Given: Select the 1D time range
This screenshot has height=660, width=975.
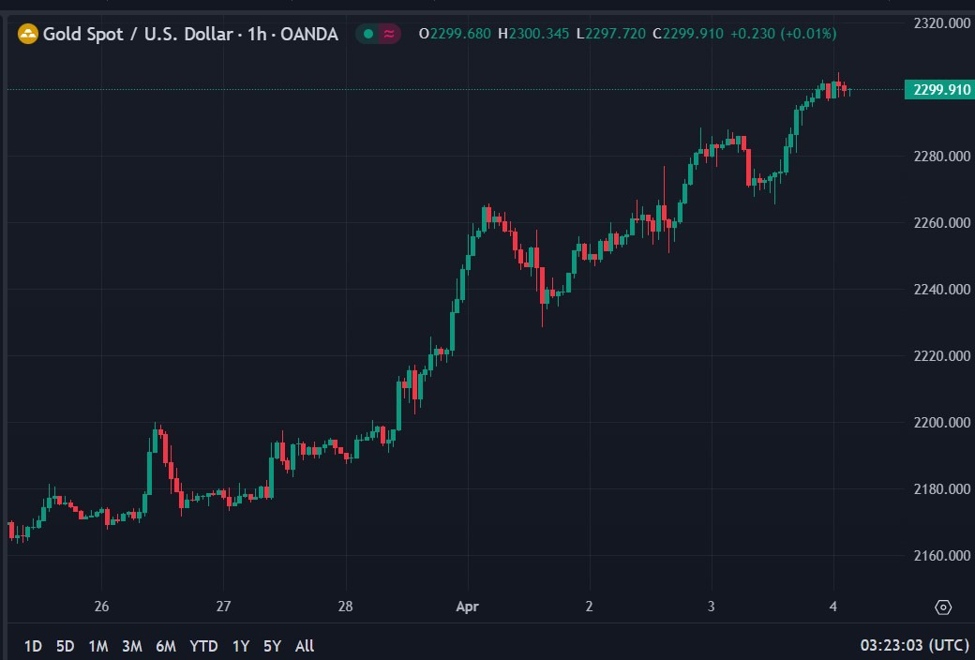Looking at the screenshot, I should 33,646.
